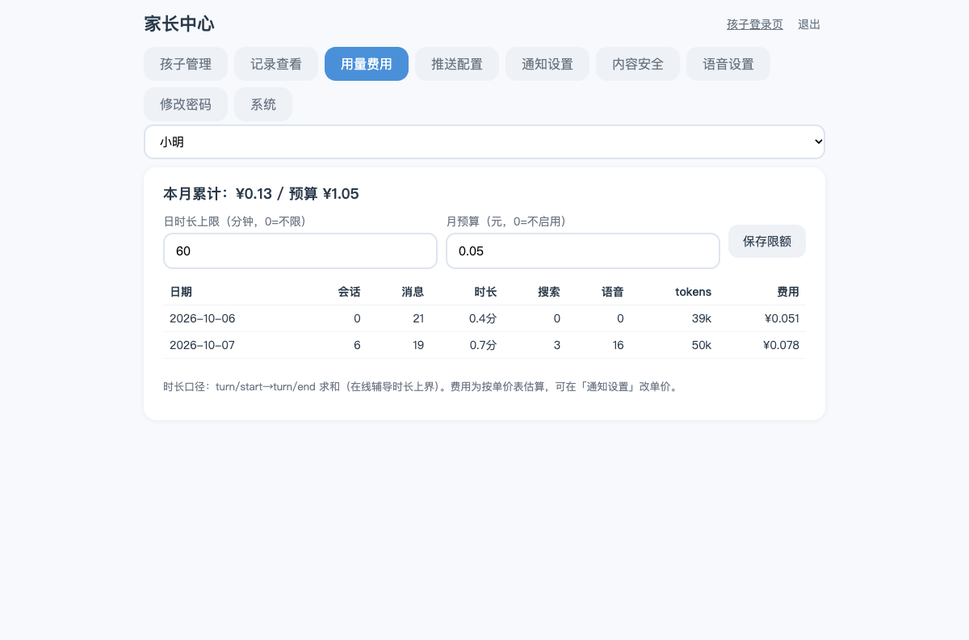
Task: Click the 0.7分 duration cell
Action: pyautogui.click(x=483, y=345)
